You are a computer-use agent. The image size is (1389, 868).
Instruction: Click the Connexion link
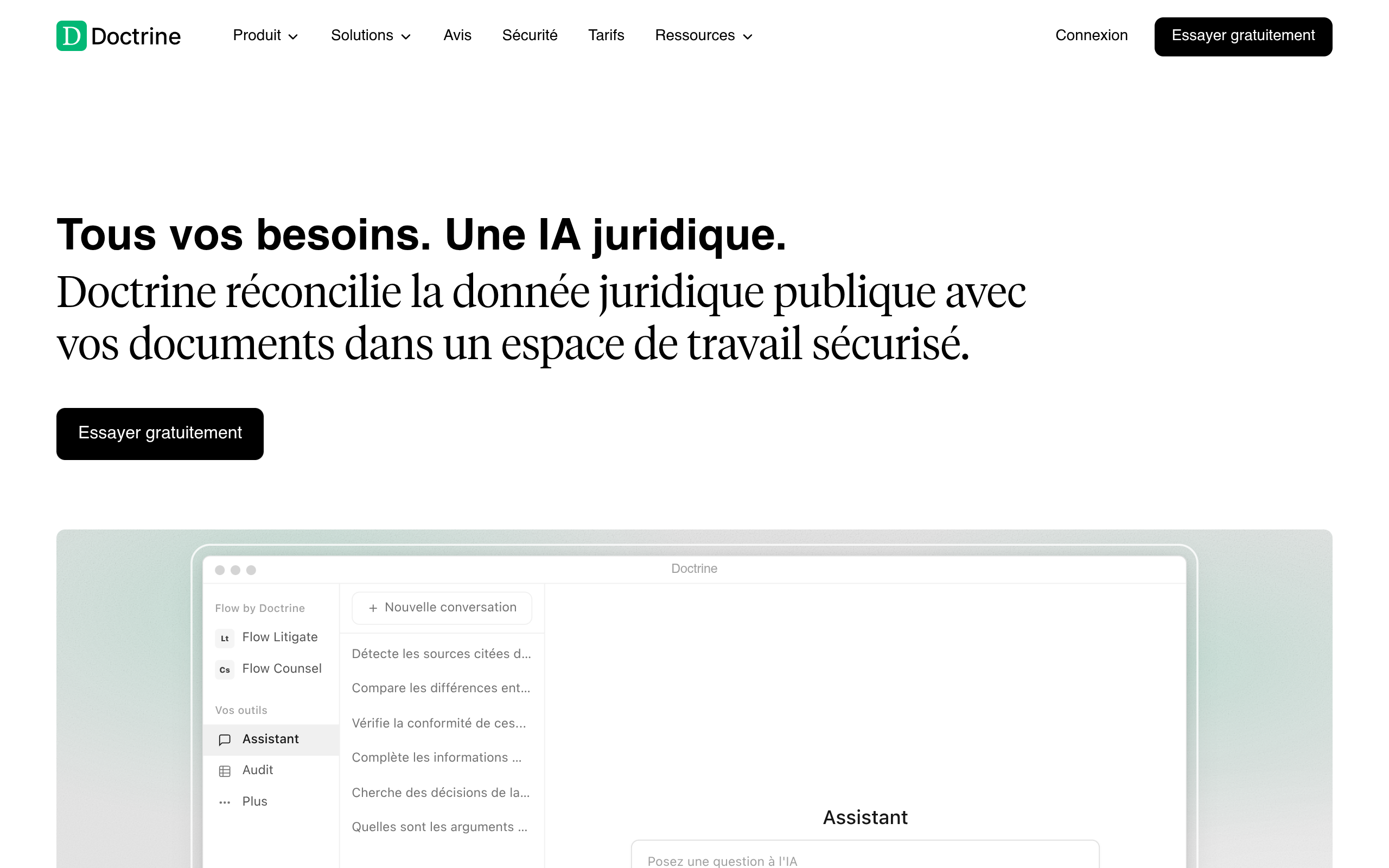coord(1091,36)
